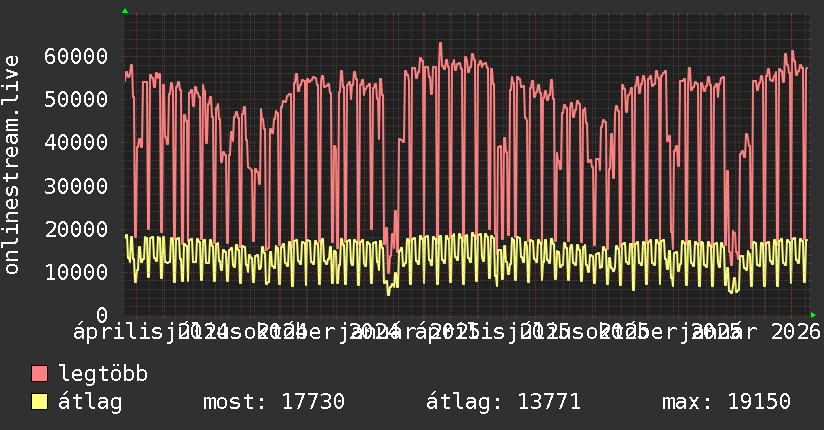This screenshot has width=824, height=430.
Task: Click the red legtöbb legend swatch
Action: coord(39,373)
